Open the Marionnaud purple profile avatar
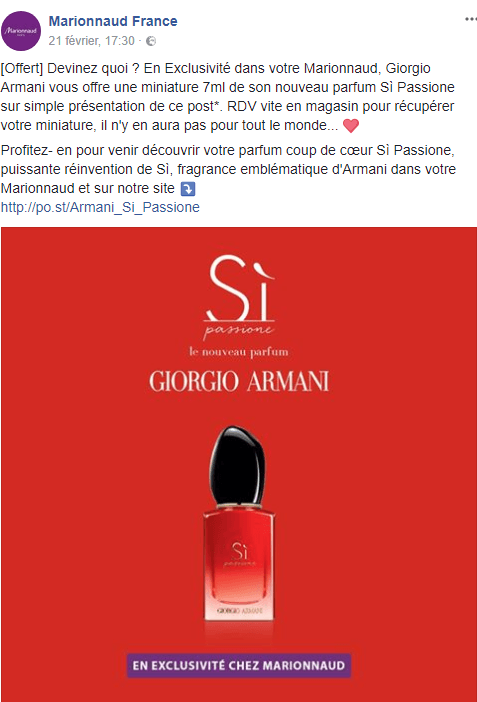Image resolution: width=477 pixels, height=702 pixels. coord(21,31)
